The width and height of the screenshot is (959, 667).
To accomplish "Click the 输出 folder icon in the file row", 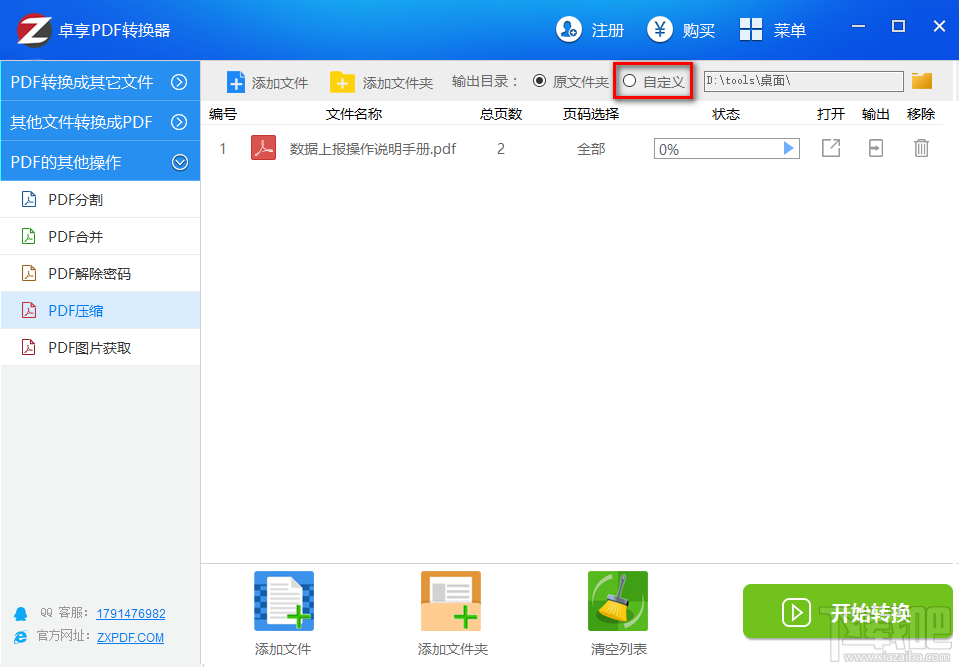I will click(x=876, y=148).
